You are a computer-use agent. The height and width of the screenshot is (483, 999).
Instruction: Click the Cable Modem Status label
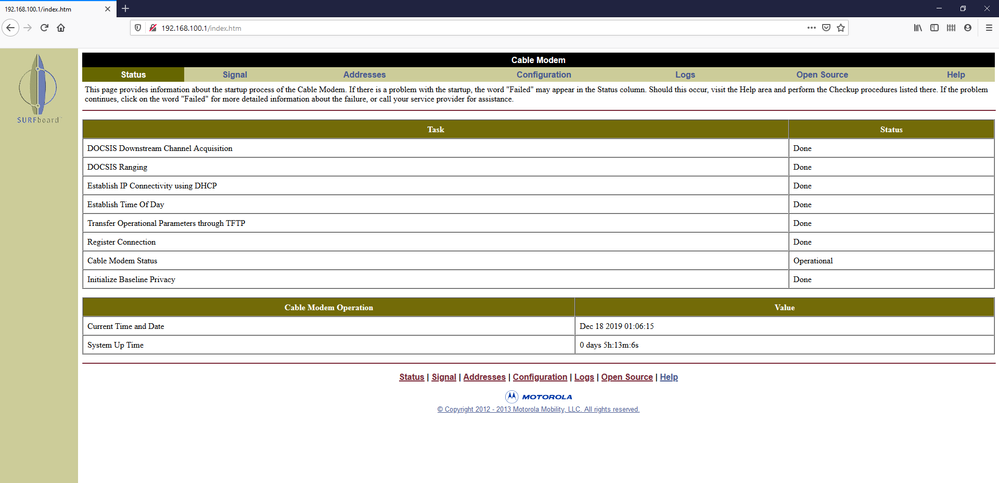pyautogui.click(x=122, y=261)
